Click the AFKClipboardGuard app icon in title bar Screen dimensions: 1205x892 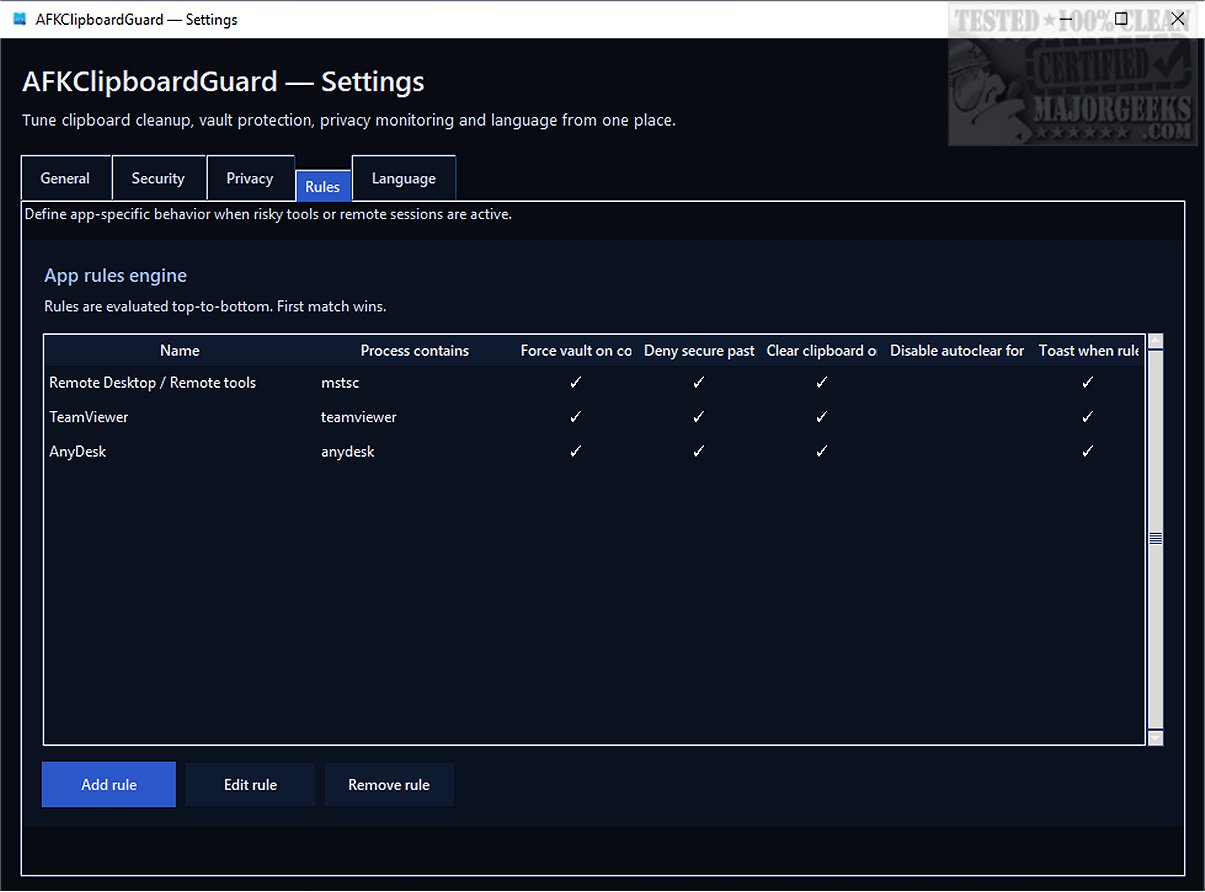coord(19,19)
